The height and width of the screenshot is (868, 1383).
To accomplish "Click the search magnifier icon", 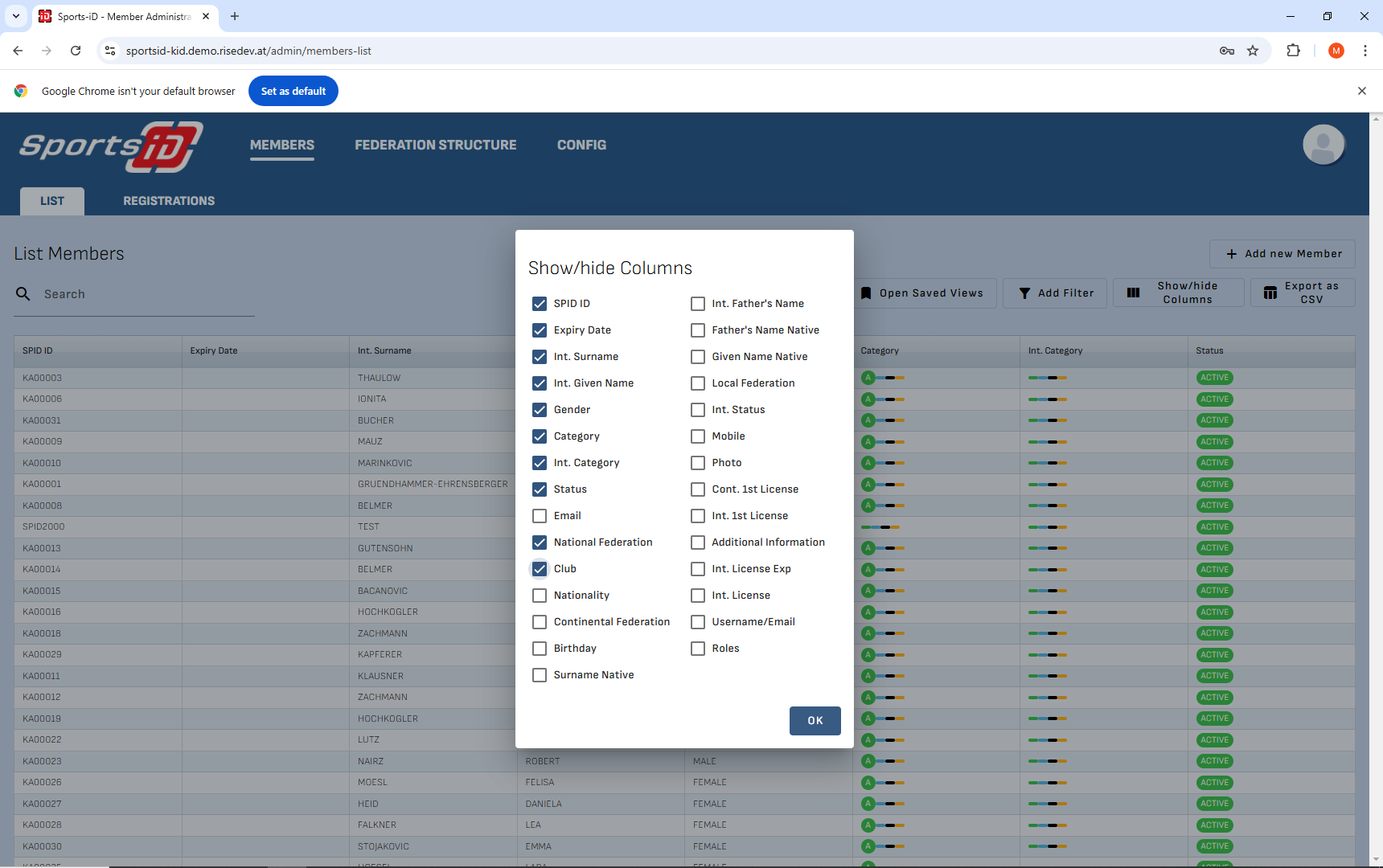I will 23,294.
